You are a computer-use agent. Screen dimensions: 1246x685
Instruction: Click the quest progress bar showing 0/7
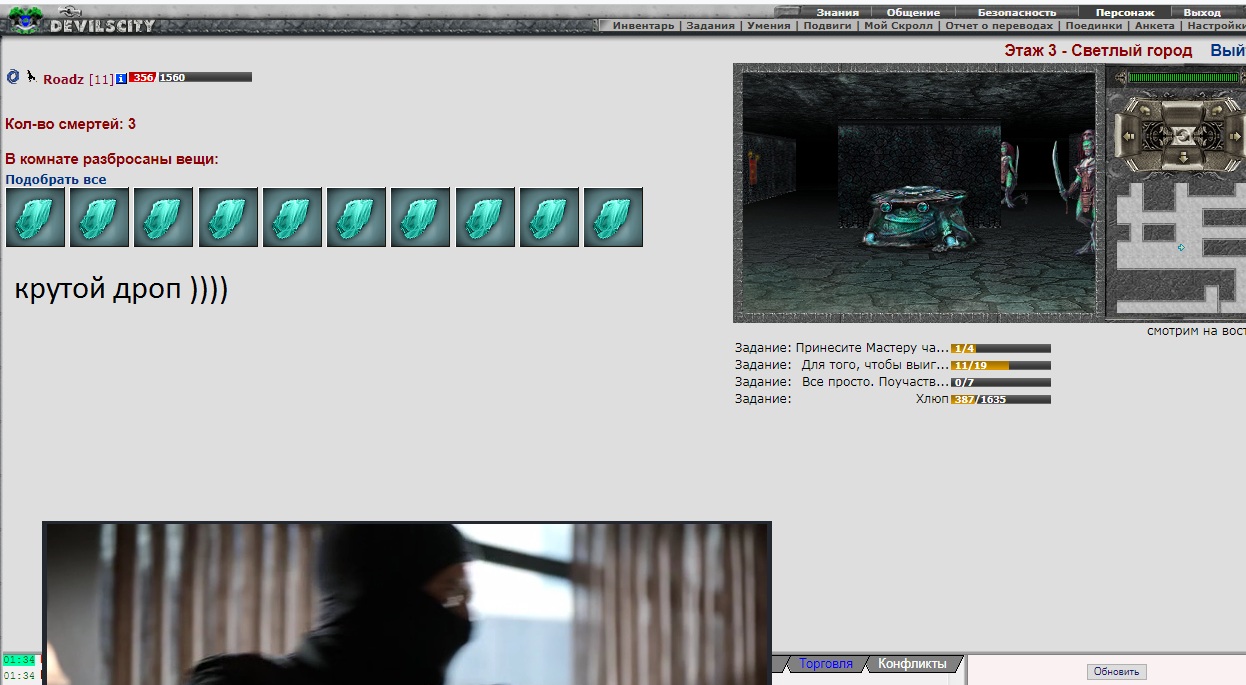pos(1001,382)
